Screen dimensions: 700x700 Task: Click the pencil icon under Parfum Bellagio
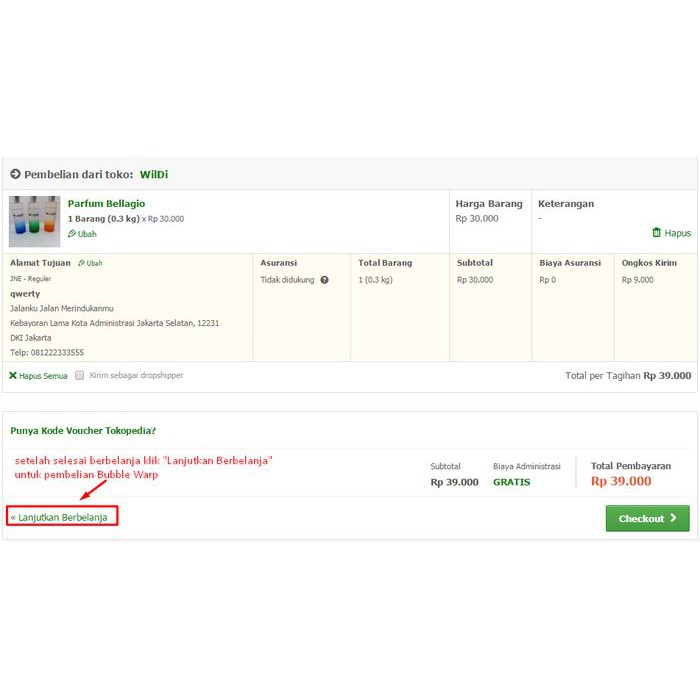click(x=72, y=234)
